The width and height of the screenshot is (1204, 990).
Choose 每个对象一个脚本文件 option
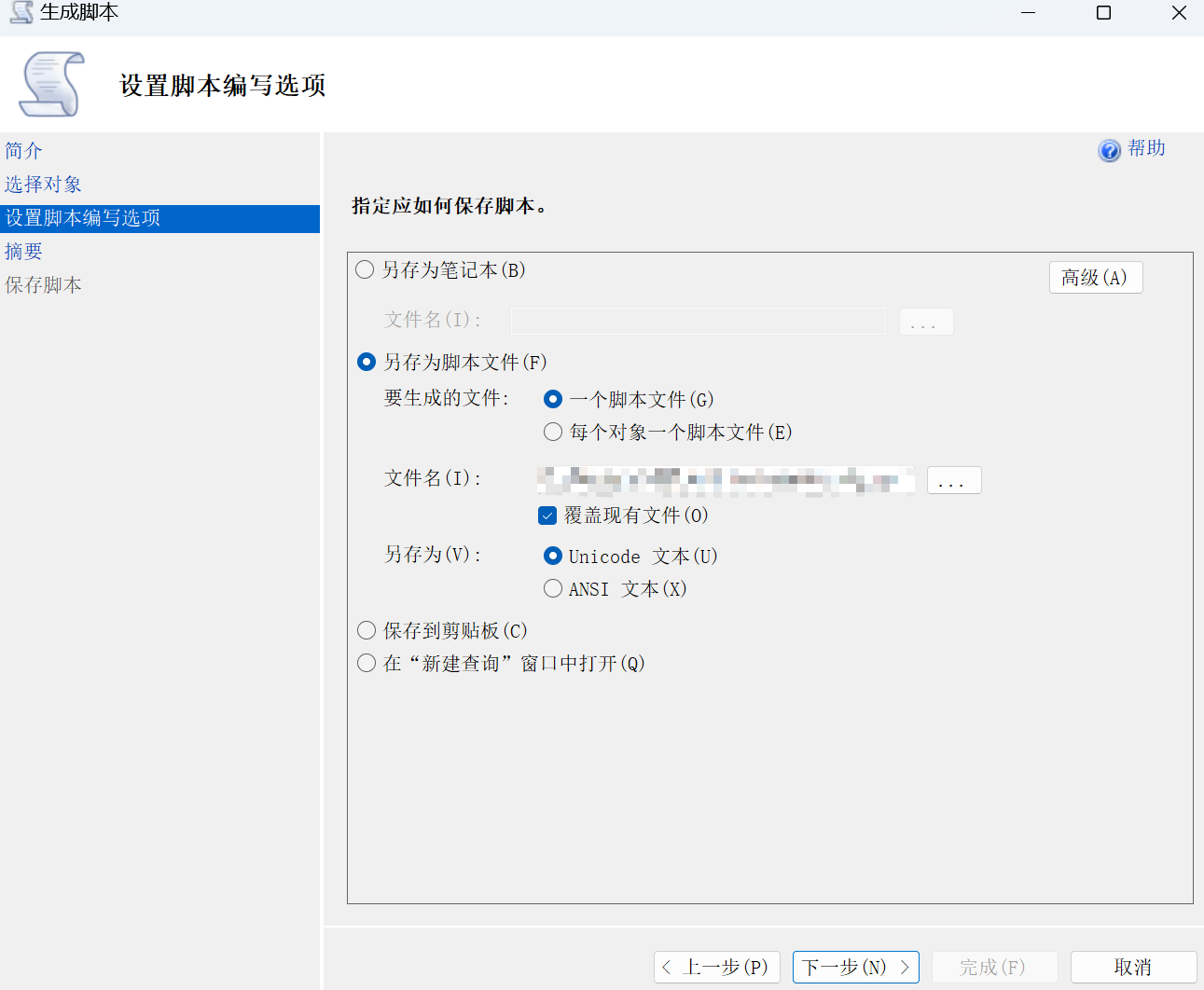[x=553, y=432]
